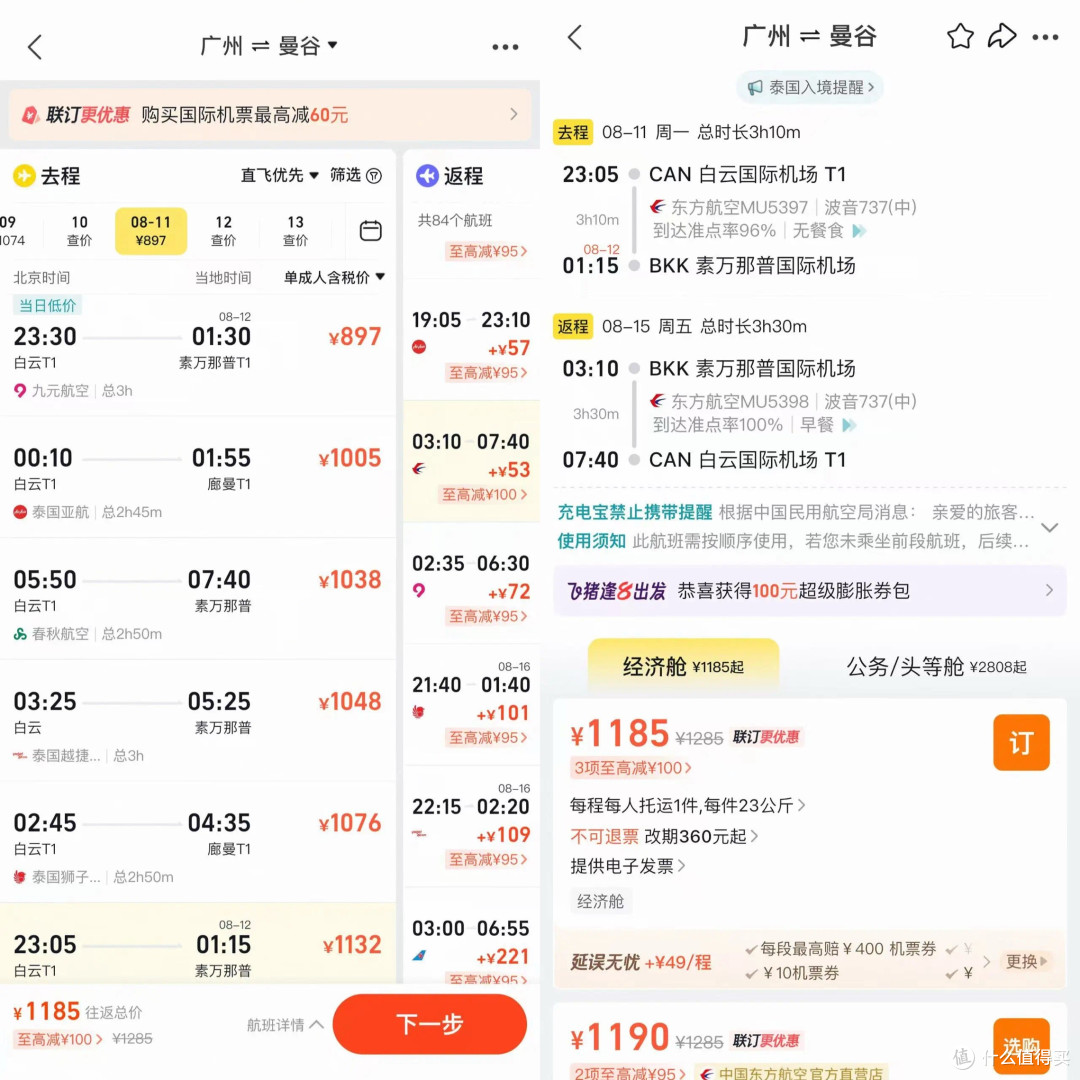Expand the 航班详情 panel

coord(285,1025)
